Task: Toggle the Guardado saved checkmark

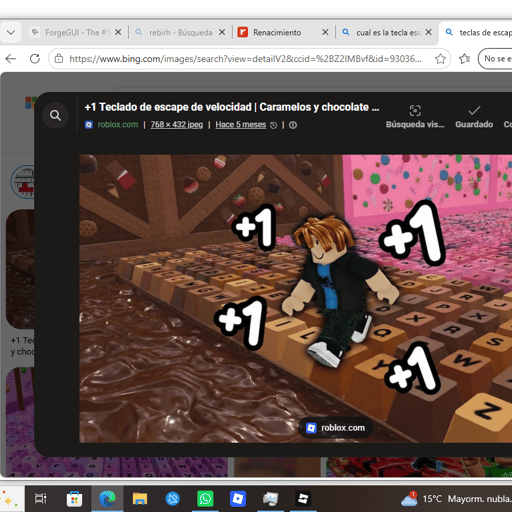Action: pos(474,117)
